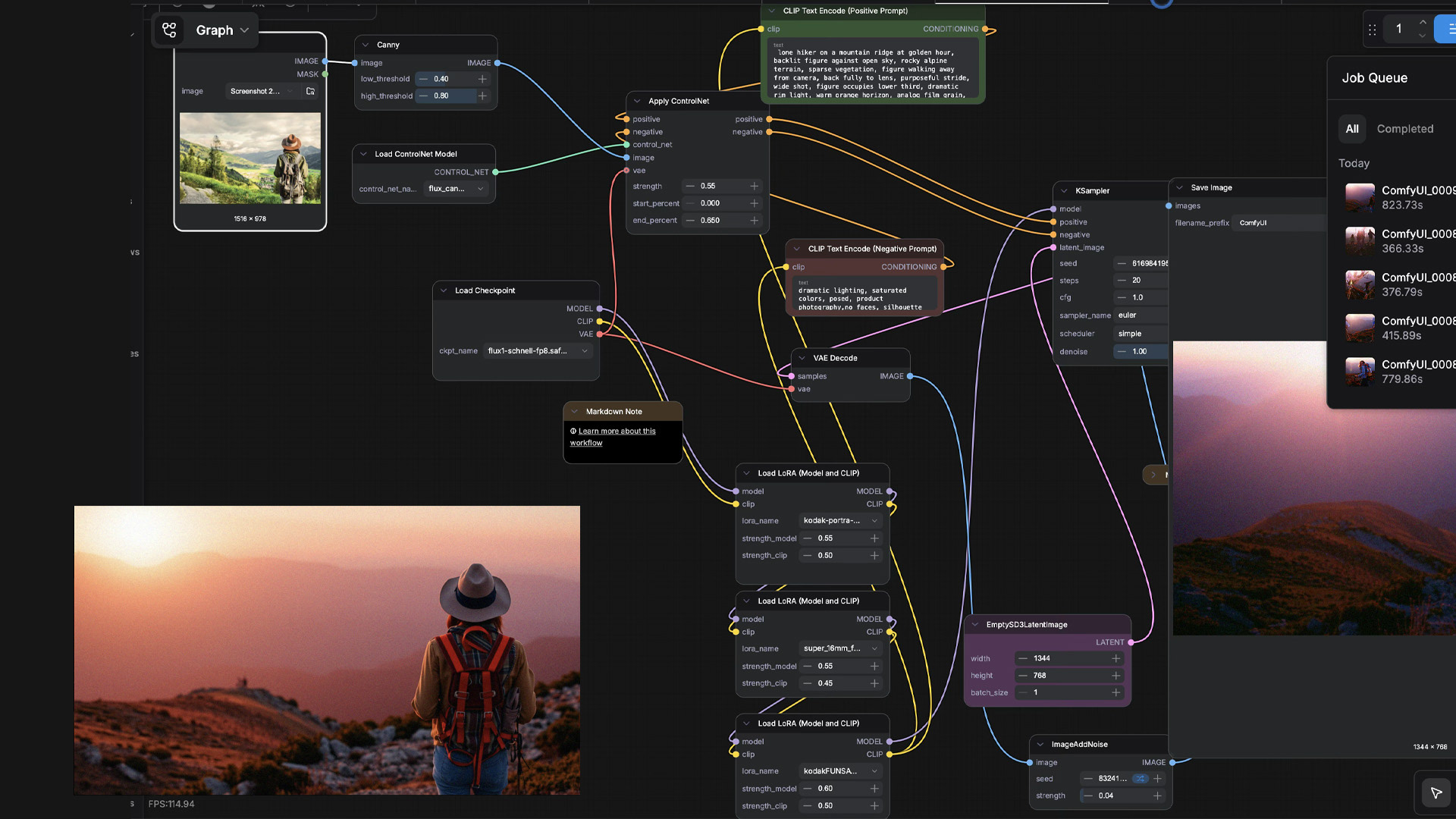The width and height of the screenshot is (1456, 819).
Task: Select the All tab in Job Queue
Action: click(x=1352, y=129)
